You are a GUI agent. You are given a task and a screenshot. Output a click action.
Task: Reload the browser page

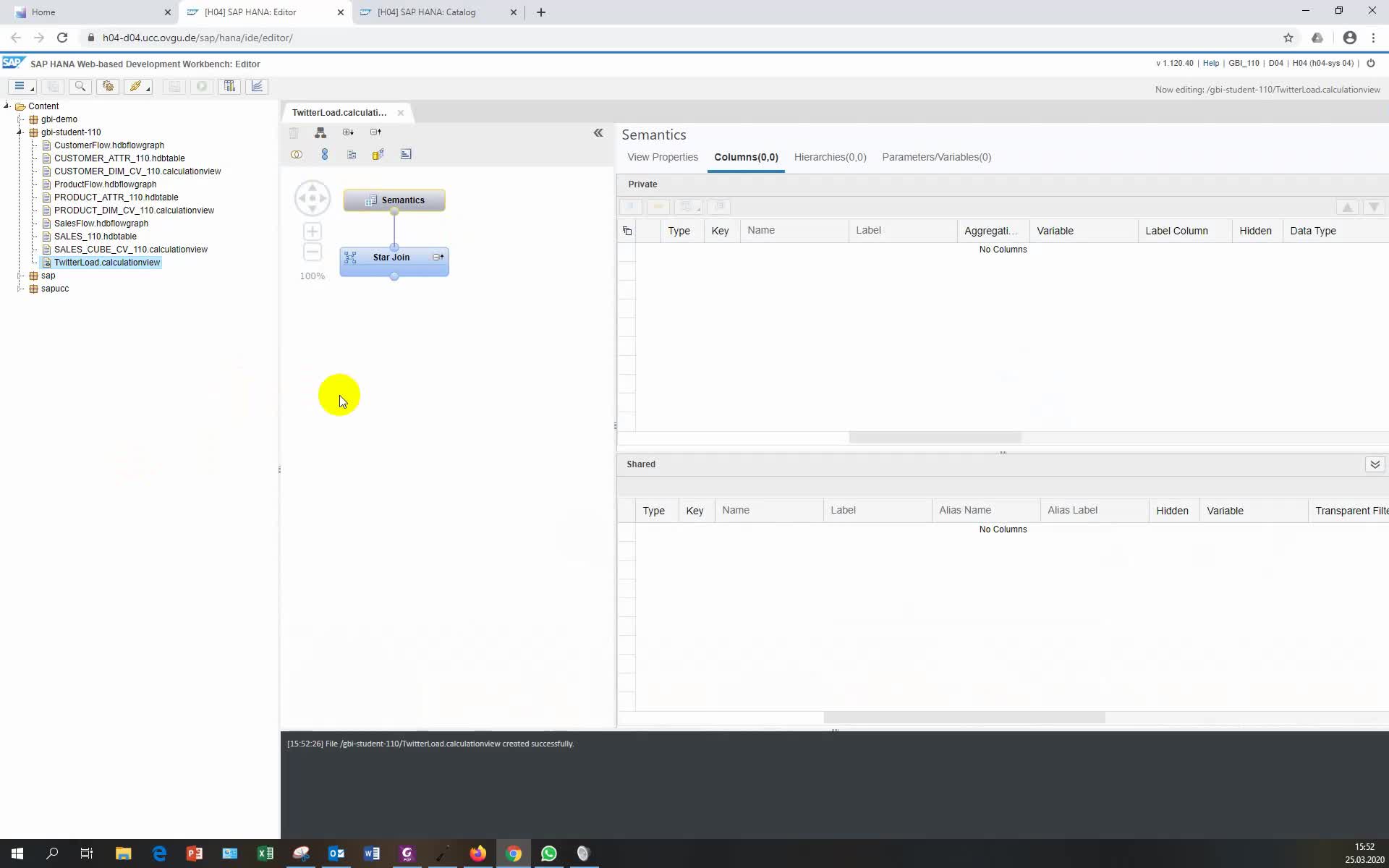[62, 38]
